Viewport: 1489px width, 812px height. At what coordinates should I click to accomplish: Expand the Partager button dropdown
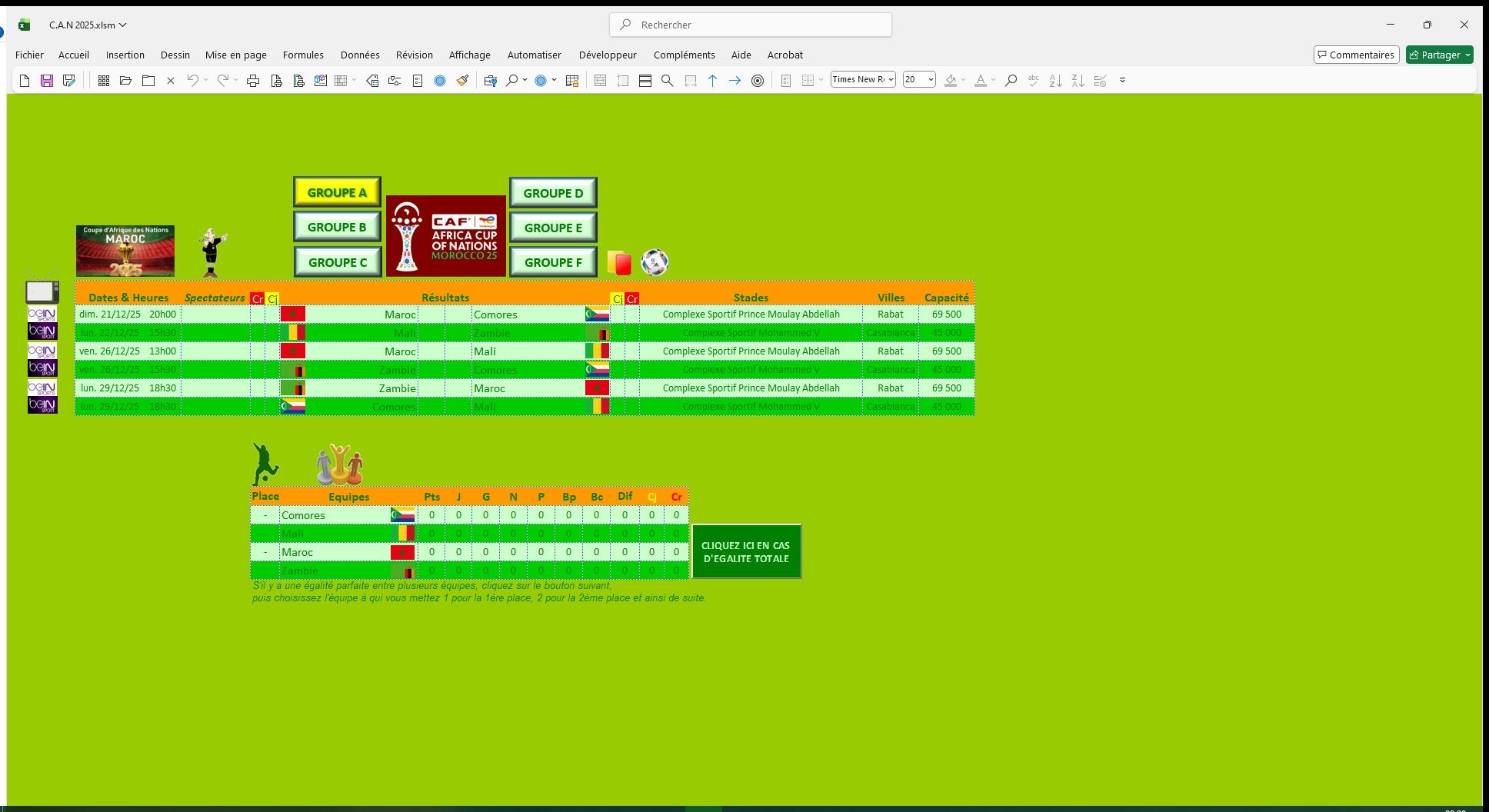(x=1467, y=55)
